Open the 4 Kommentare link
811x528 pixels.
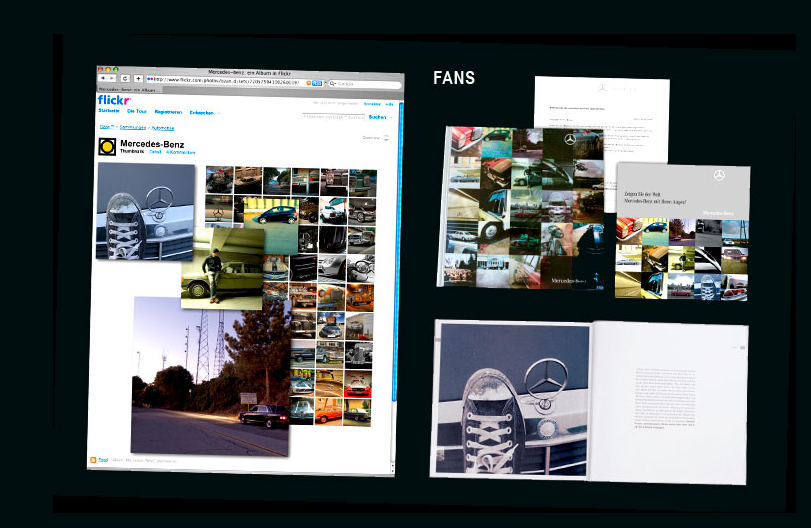coord(181,153)
